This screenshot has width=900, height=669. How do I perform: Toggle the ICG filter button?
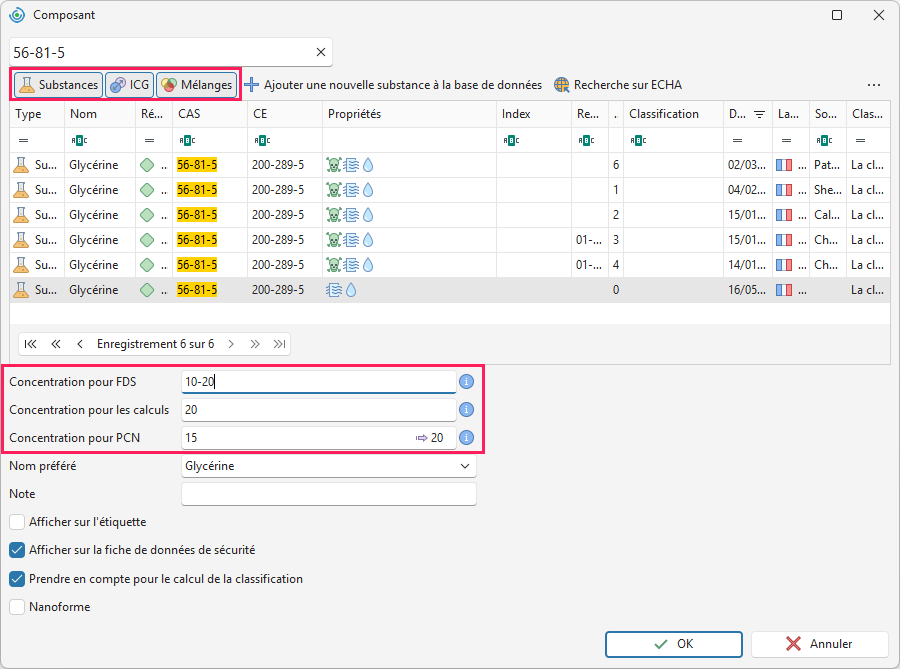click(130, 85)
